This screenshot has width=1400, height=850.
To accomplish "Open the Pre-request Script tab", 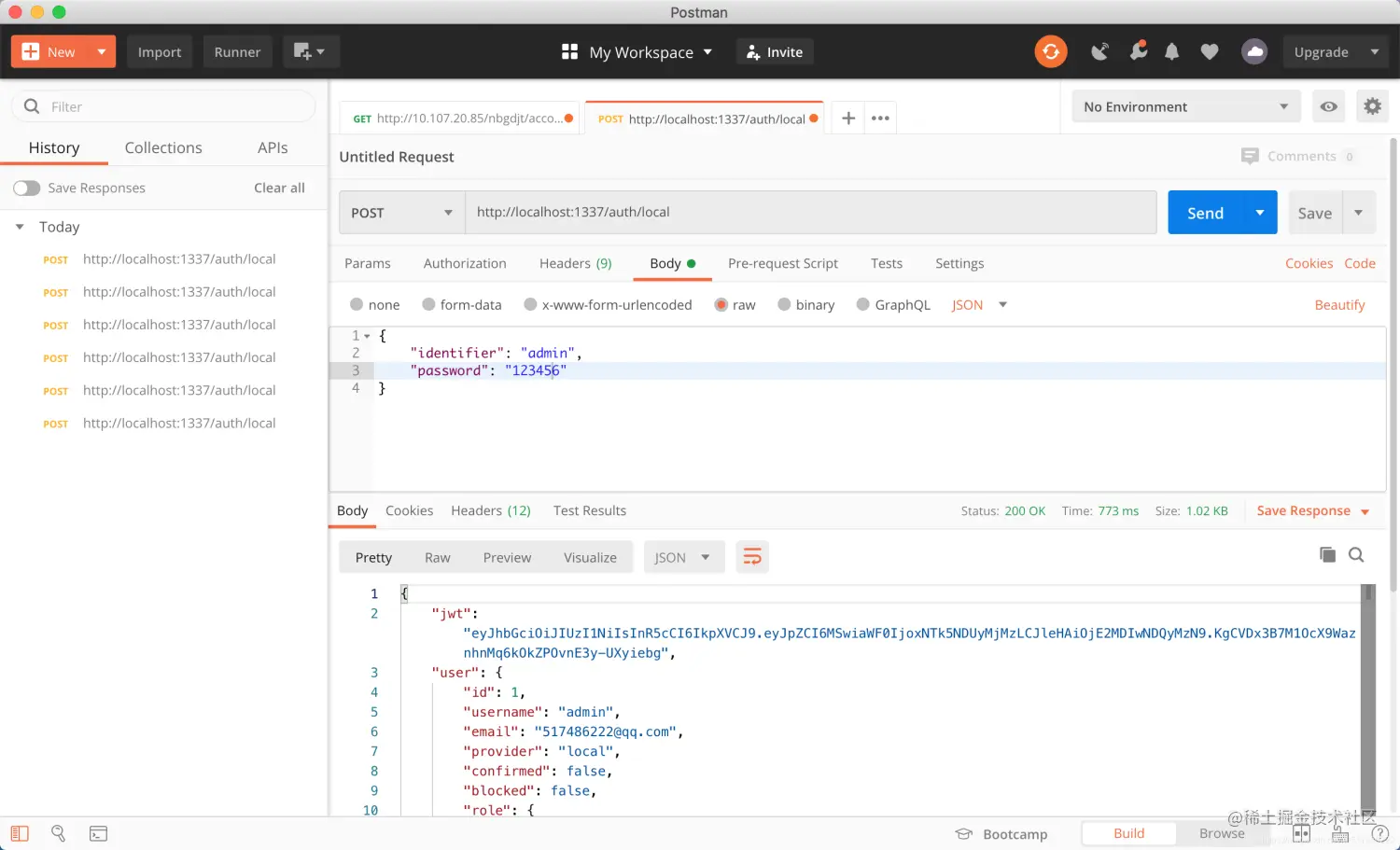I will point(783,263).
